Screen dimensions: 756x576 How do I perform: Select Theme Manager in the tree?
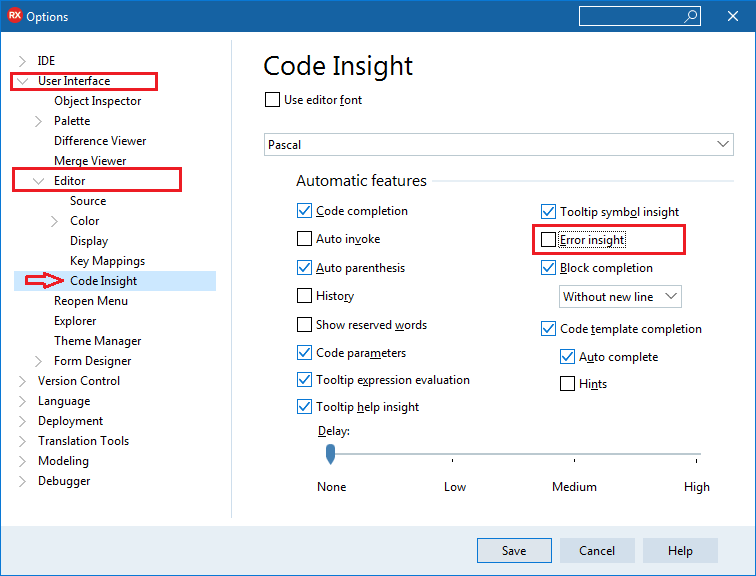[97, 341]
